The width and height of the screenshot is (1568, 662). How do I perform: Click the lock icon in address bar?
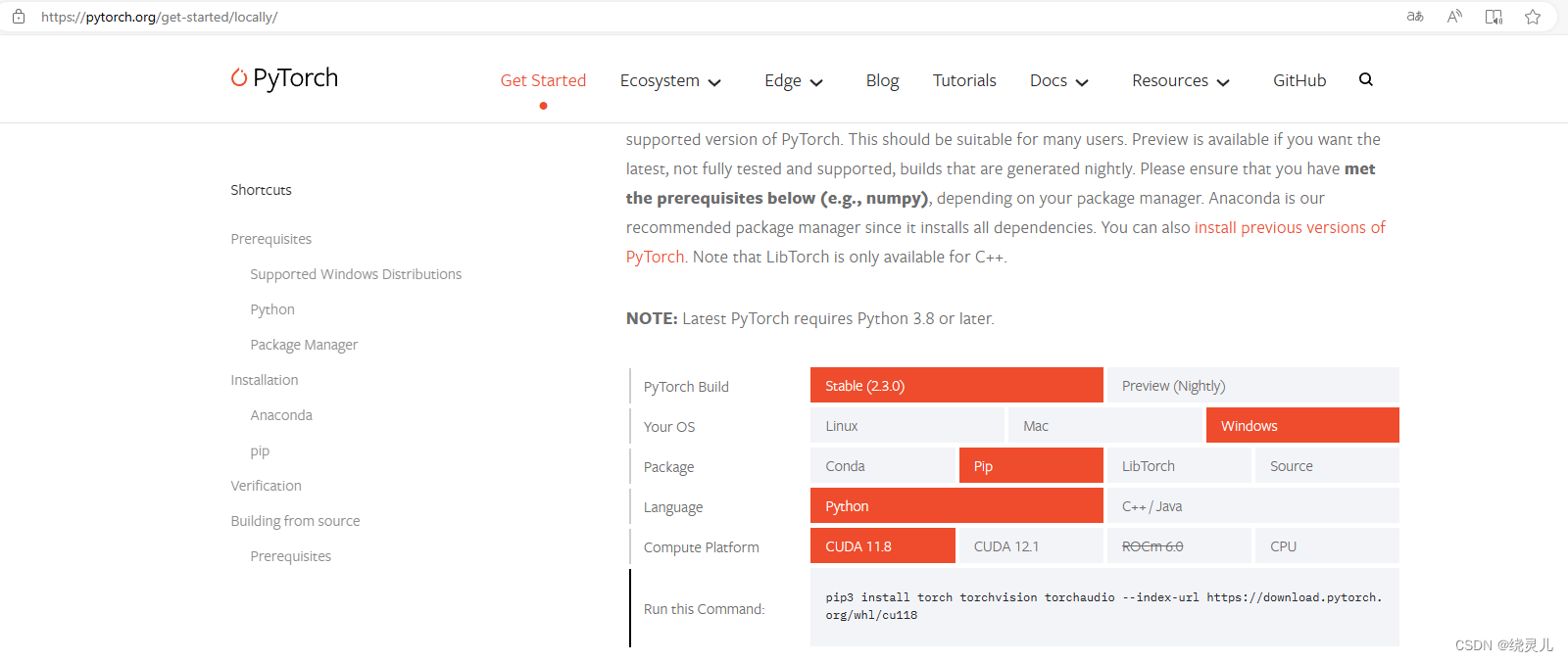pyautogui.click(x=19, y=17)
